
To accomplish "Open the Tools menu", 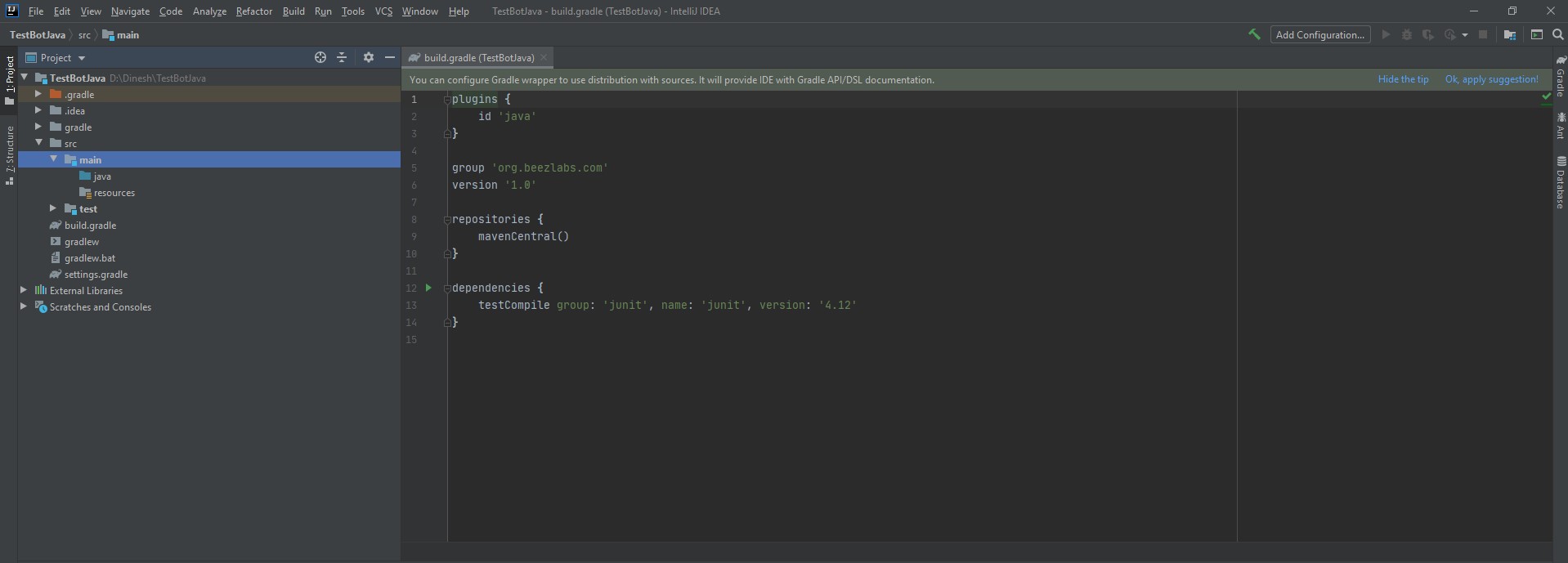I will pos(352,11).
